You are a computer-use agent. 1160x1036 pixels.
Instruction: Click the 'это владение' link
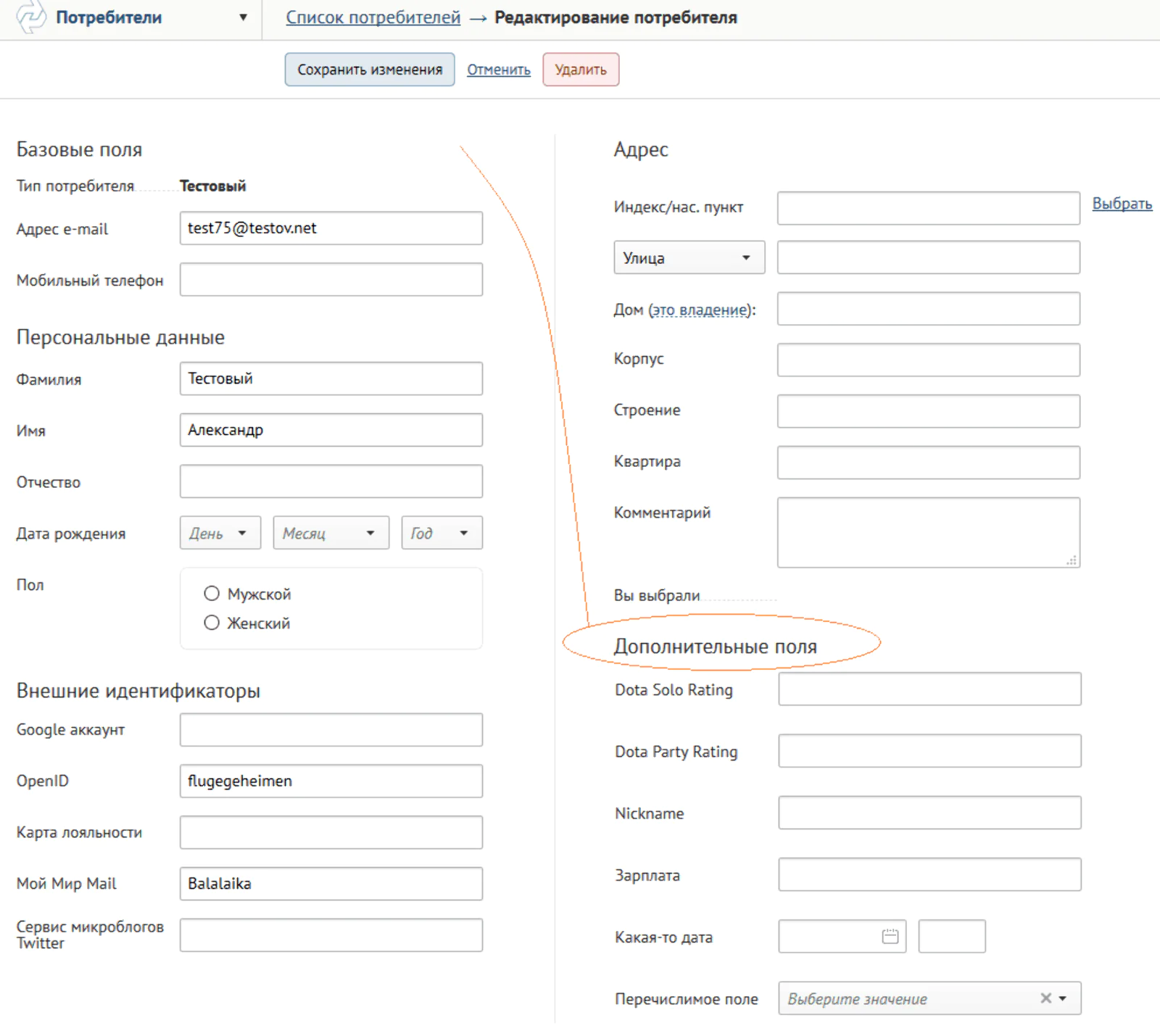[x=700, y=310]
